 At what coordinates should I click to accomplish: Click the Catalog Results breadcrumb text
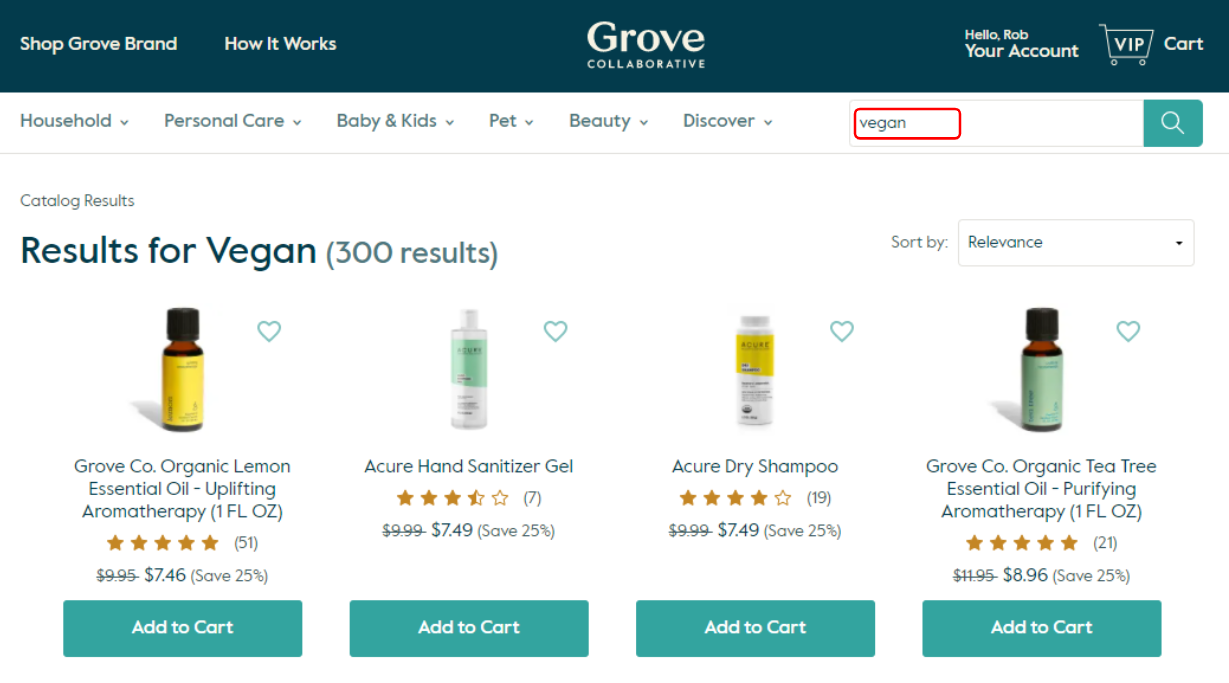point(77,201)
